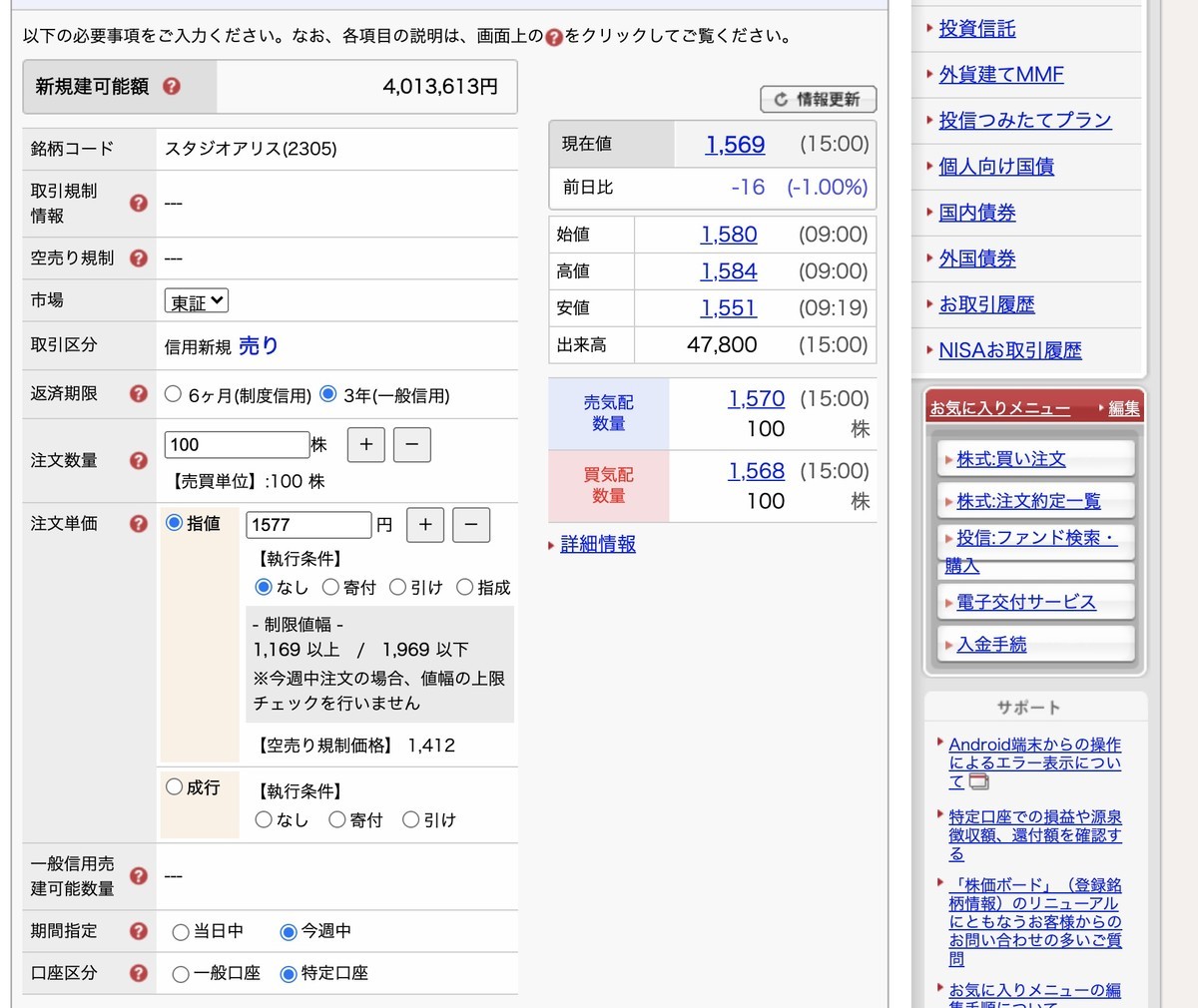Click bid quote 1,568 link
The height and width of the screenshot is (1008, 1198).
[x=757, y=471]
